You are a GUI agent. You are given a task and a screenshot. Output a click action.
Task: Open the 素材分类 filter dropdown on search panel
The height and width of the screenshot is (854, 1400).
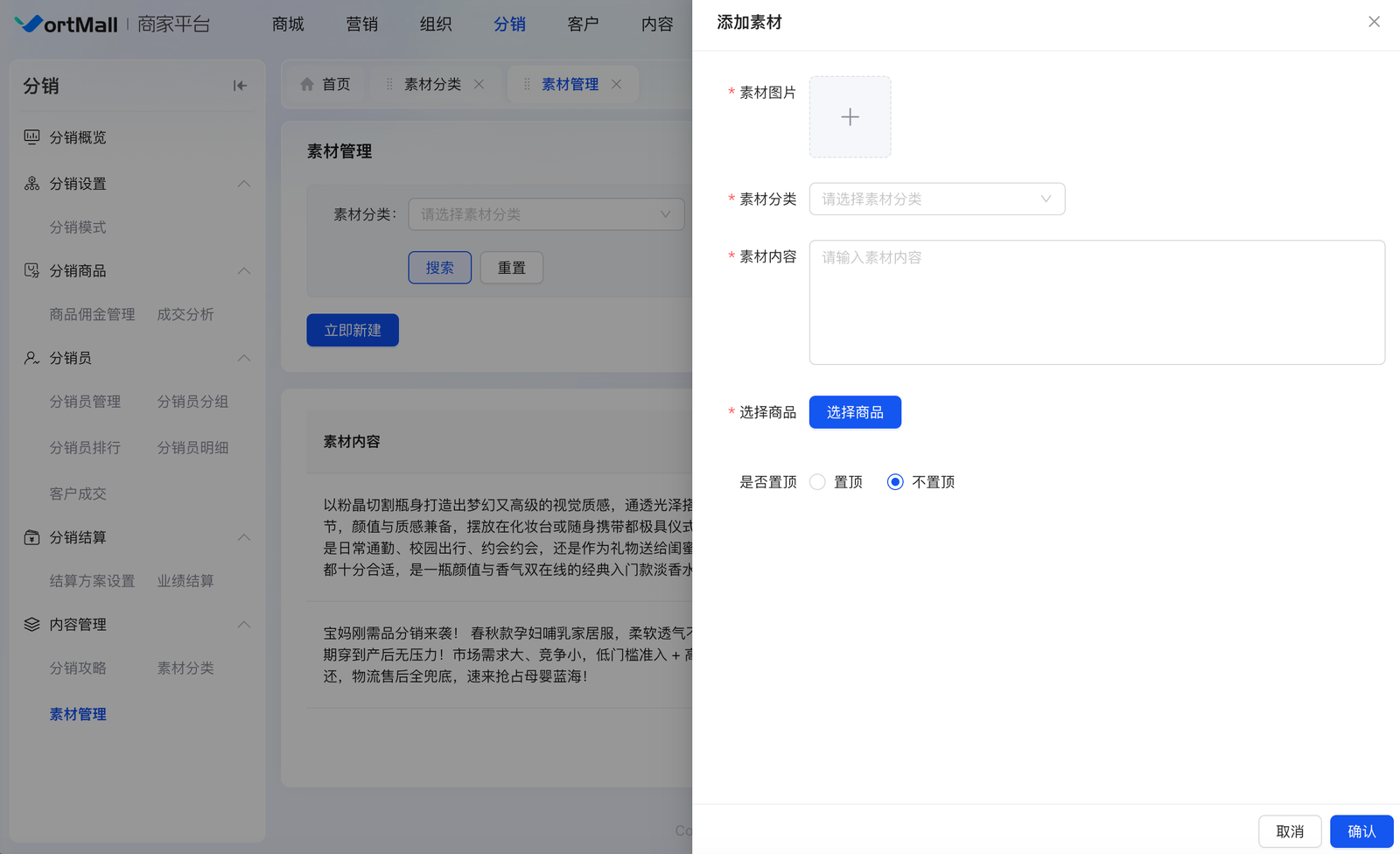tap(546, 214)
